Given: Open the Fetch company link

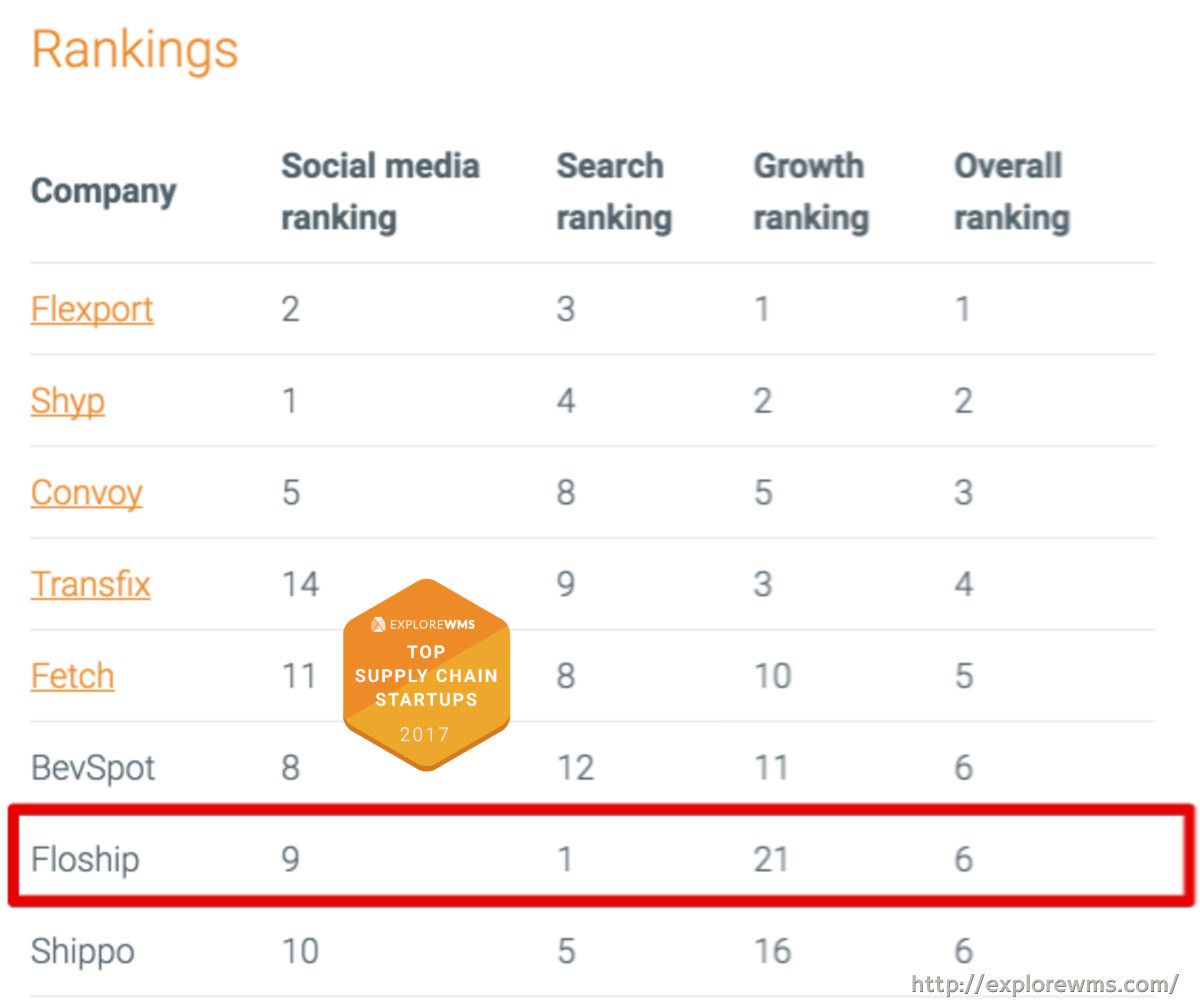Looking at the screenshot, I should tap(72, 676).
